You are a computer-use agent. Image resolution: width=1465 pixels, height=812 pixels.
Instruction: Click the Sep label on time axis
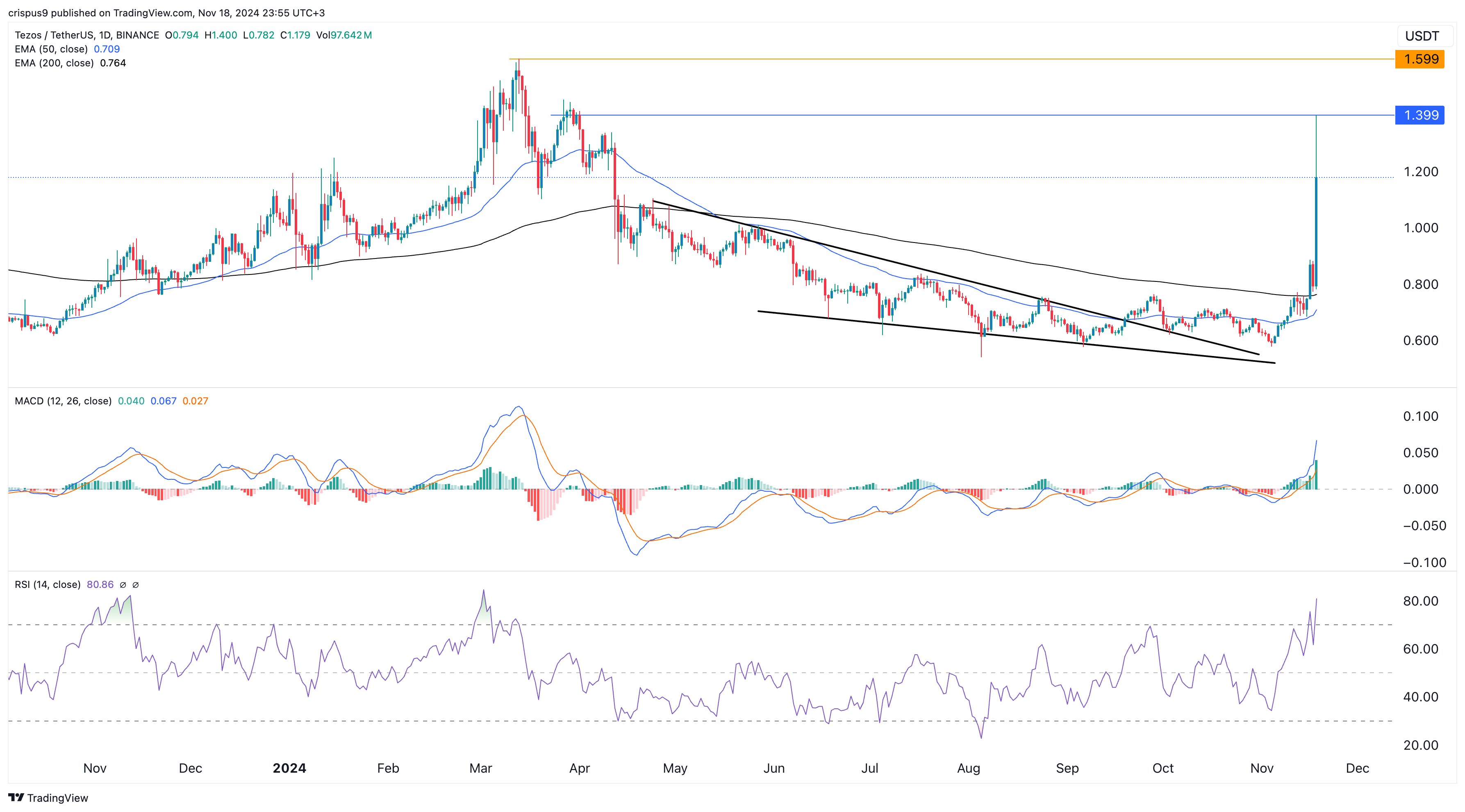point(1067,768)
